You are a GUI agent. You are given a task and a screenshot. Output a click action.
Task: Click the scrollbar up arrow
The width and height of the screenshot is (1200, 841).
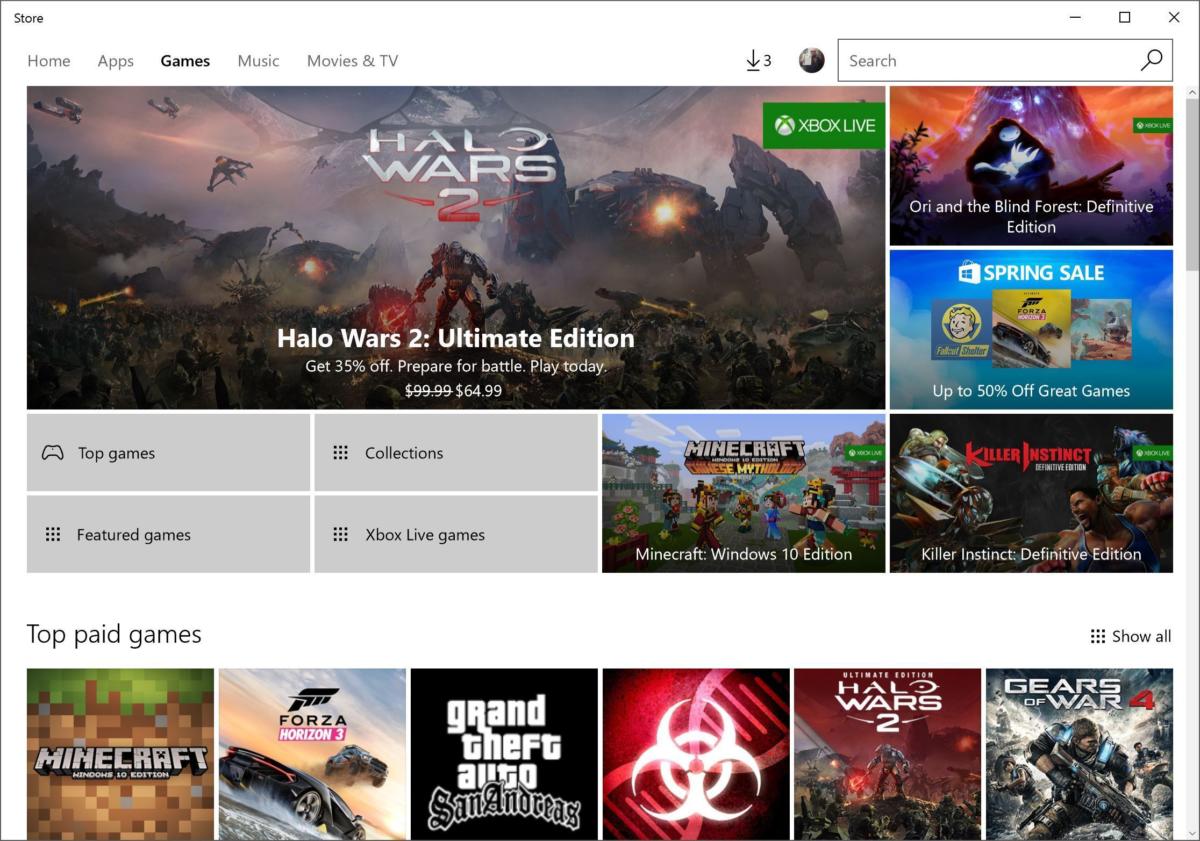point(1191,90)
